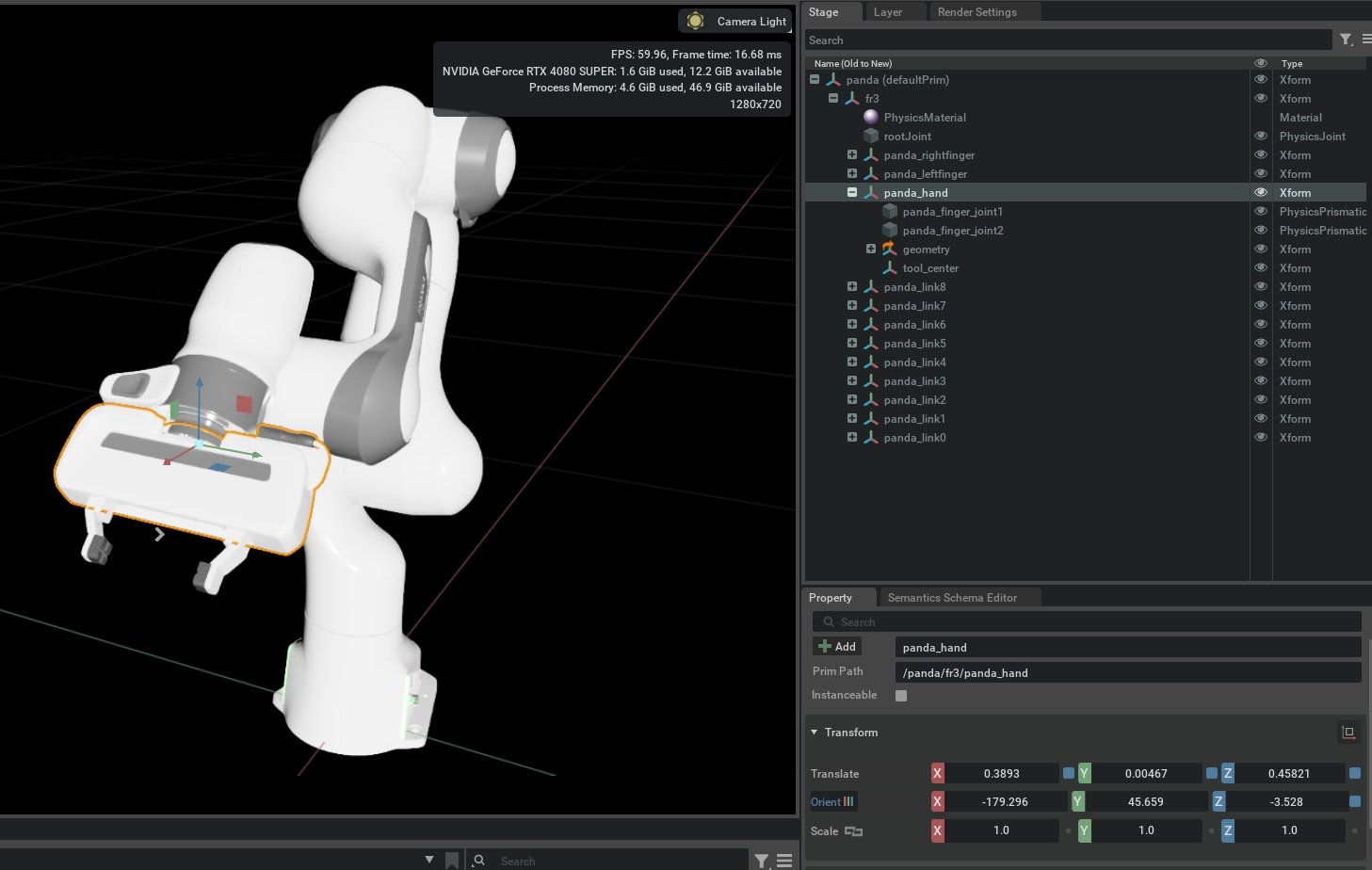The width and height of the screenshot is (1372, 870).
Task: Open the Stage filter funnel icon
Action: 1346,40
